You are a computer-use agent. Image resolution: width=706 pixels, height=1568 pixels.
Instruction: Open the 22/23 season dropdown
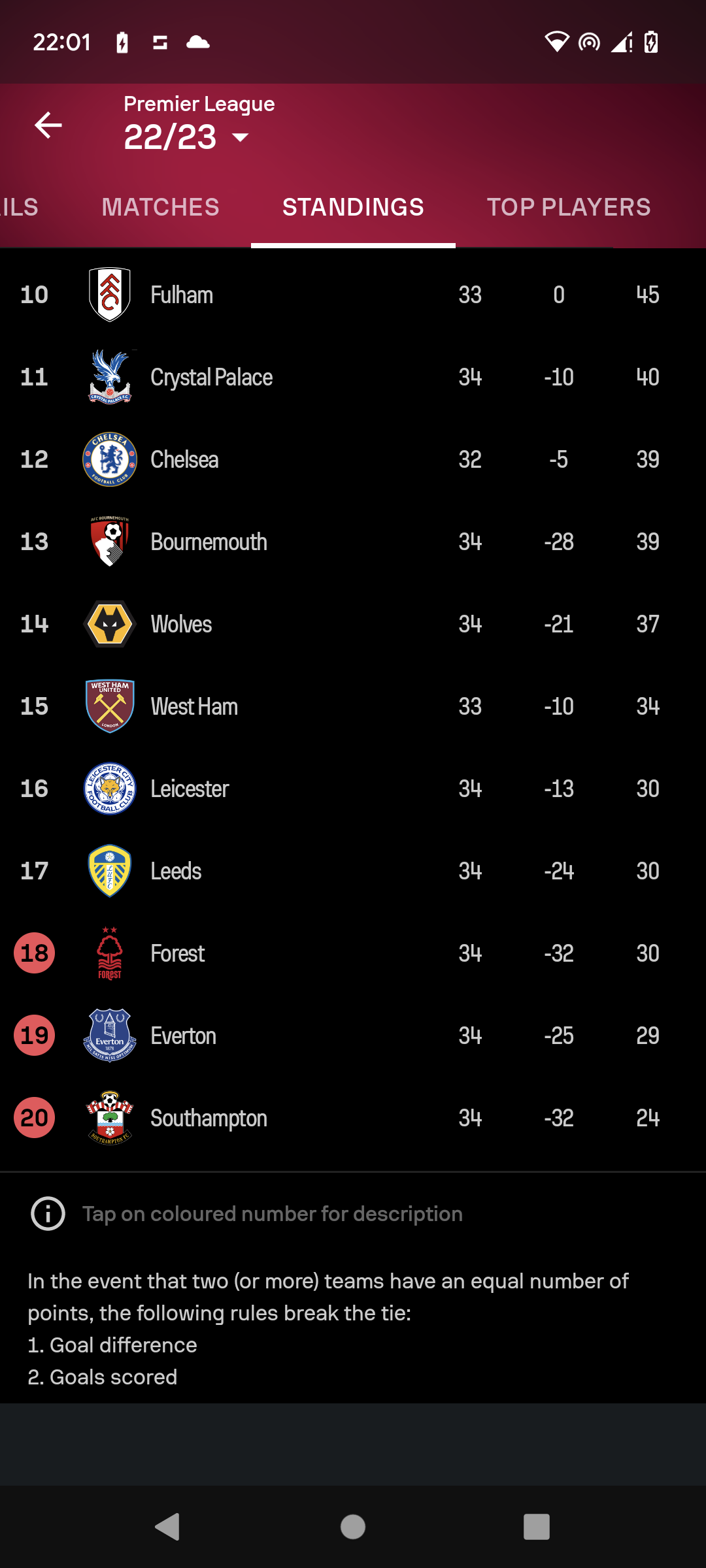(x=187, y=137)
